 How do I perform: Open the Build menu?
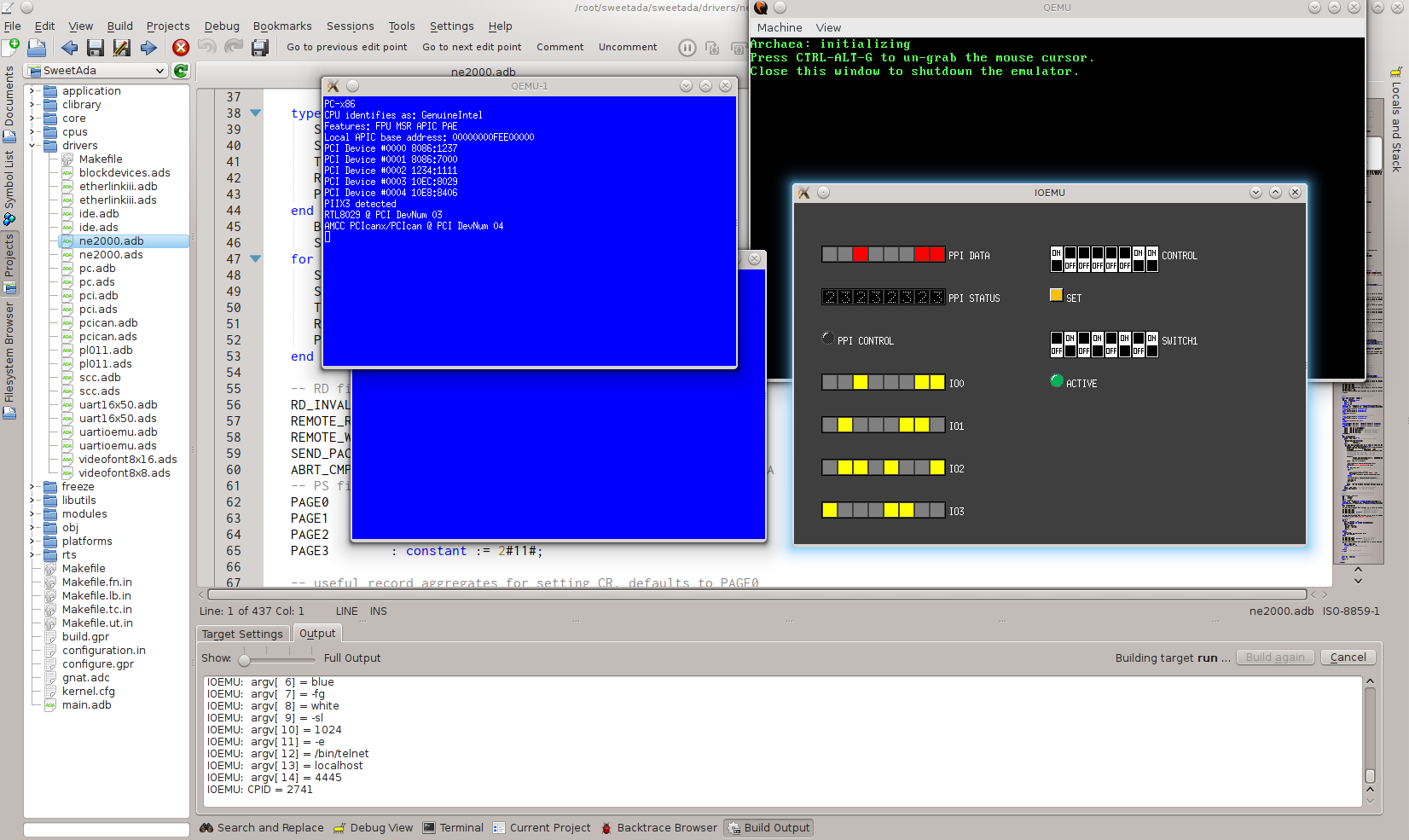pyautogui.click(x=120, y=26)
